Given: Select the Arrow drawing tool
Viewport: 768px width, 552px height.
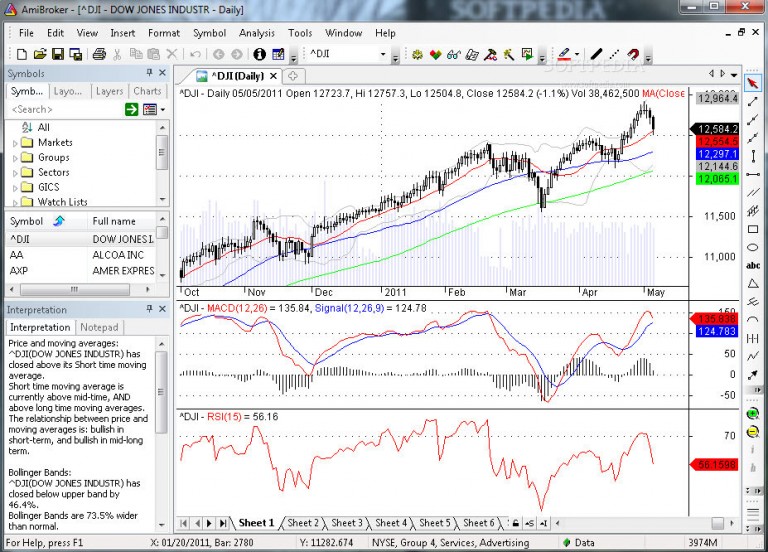Looking at the screenshot, I should point(753,375).
